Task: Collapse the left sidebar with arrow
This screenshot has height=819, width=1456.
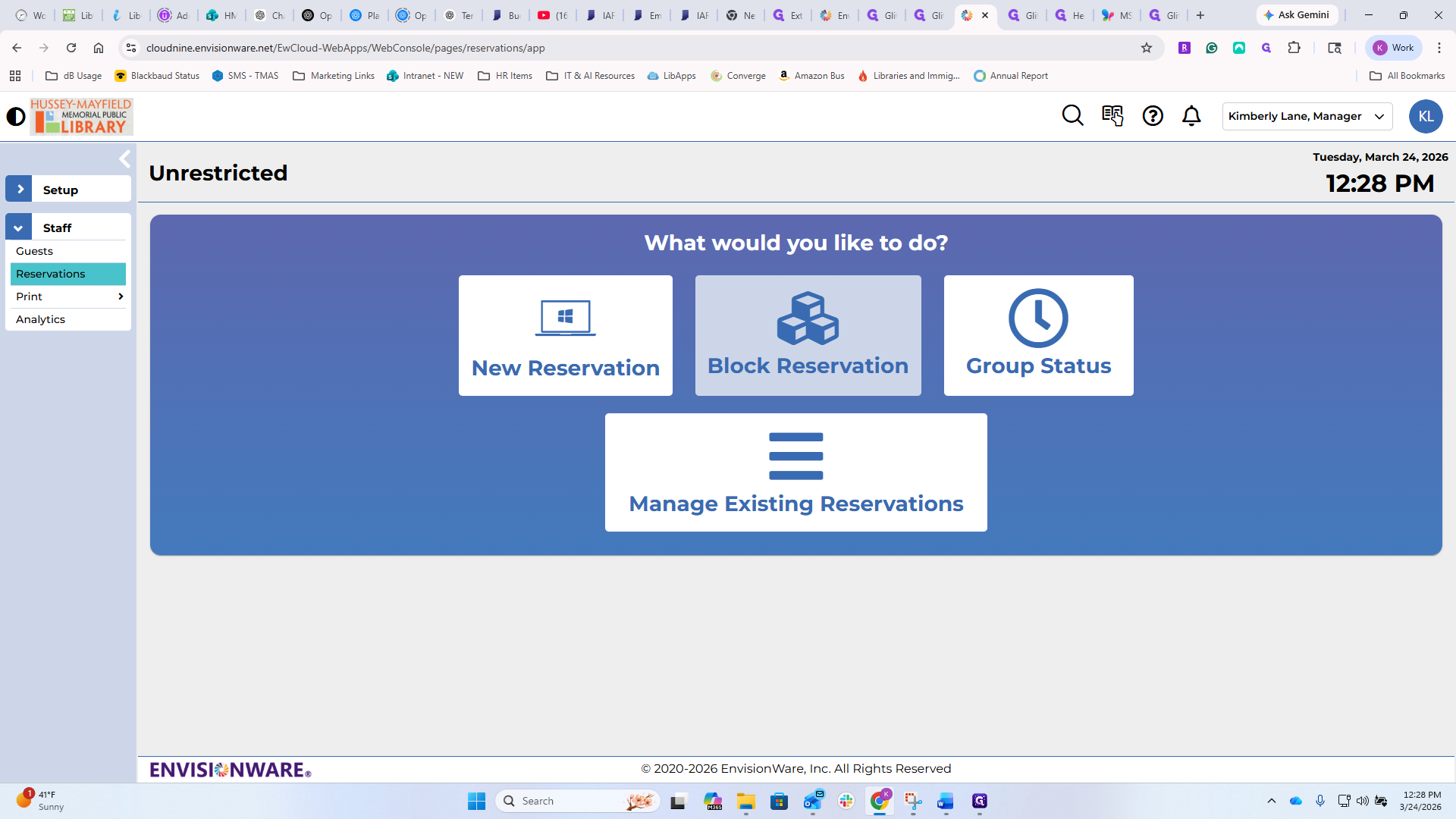Action: tap(125, 158)
